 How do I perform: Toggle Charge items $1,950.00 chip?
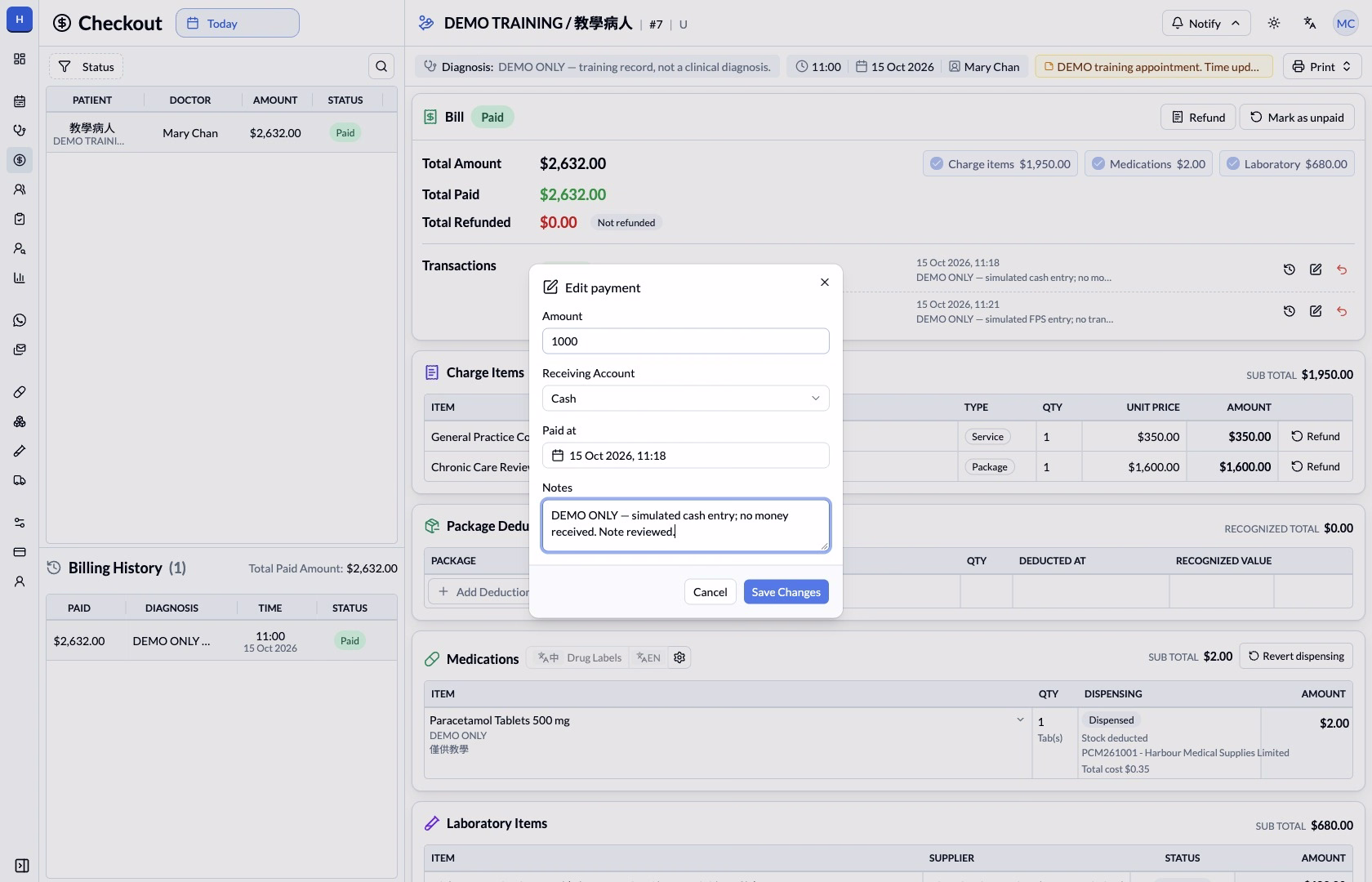1000,163
